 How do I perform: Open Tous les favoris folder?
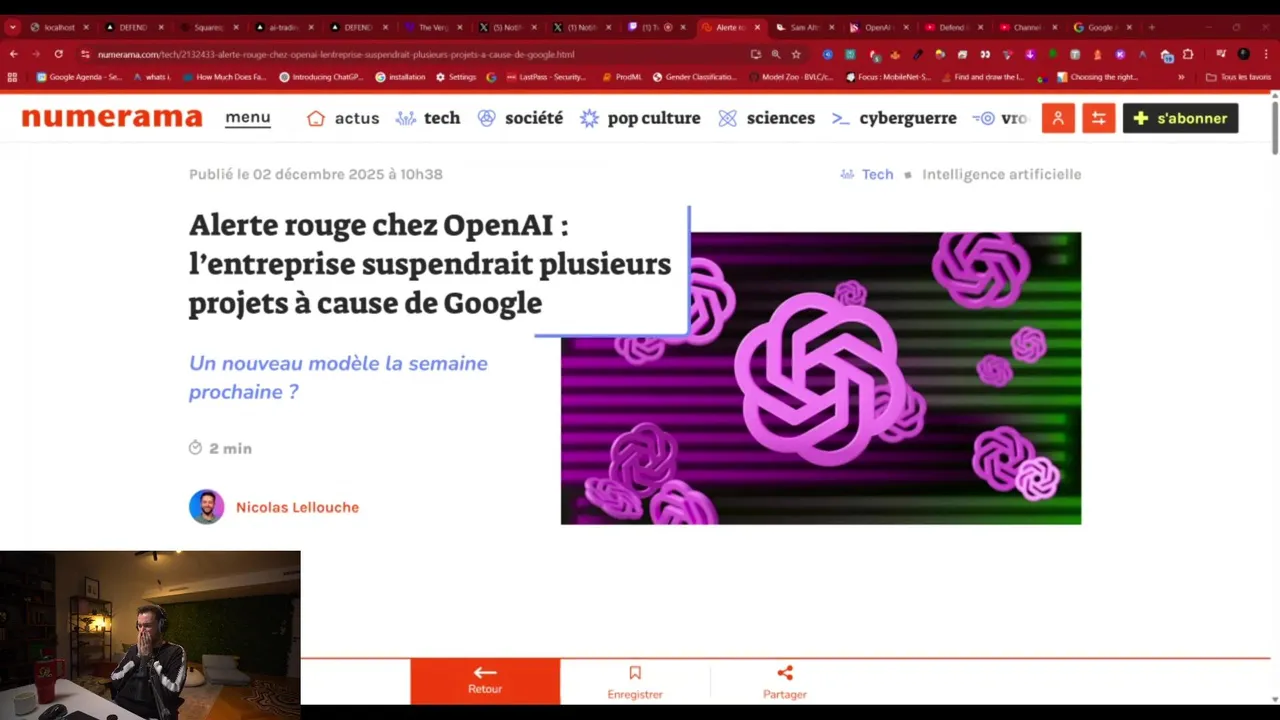click(x=1238, y=77)
